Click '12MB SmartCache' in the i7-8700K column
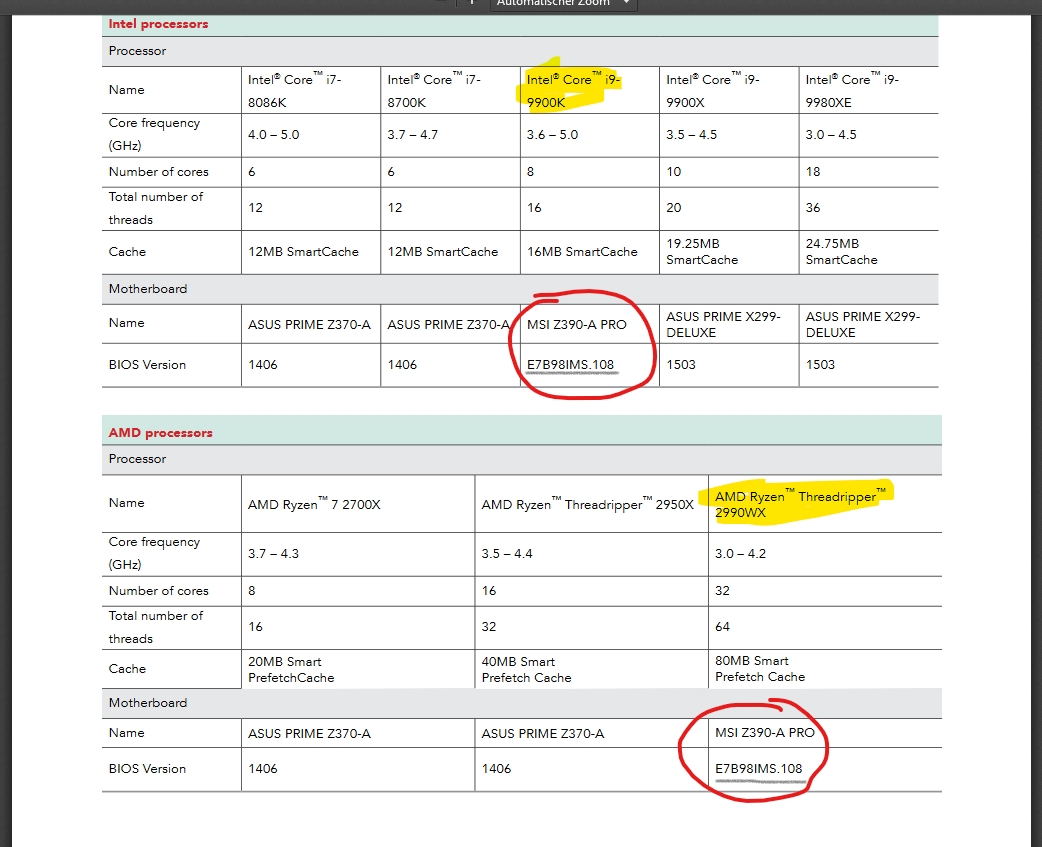 click(x=443, y=252)
